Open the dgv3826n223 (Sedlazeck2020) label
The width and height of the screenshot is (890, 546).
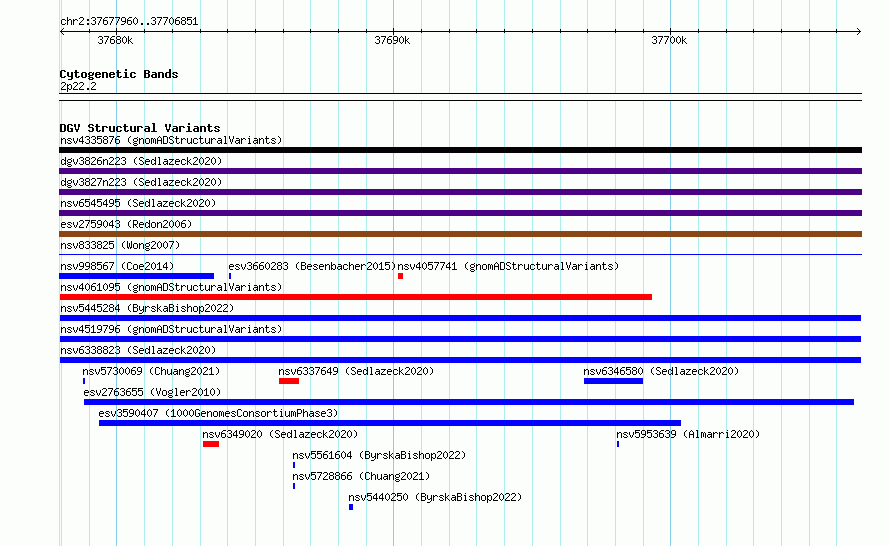tap(141, 161)
